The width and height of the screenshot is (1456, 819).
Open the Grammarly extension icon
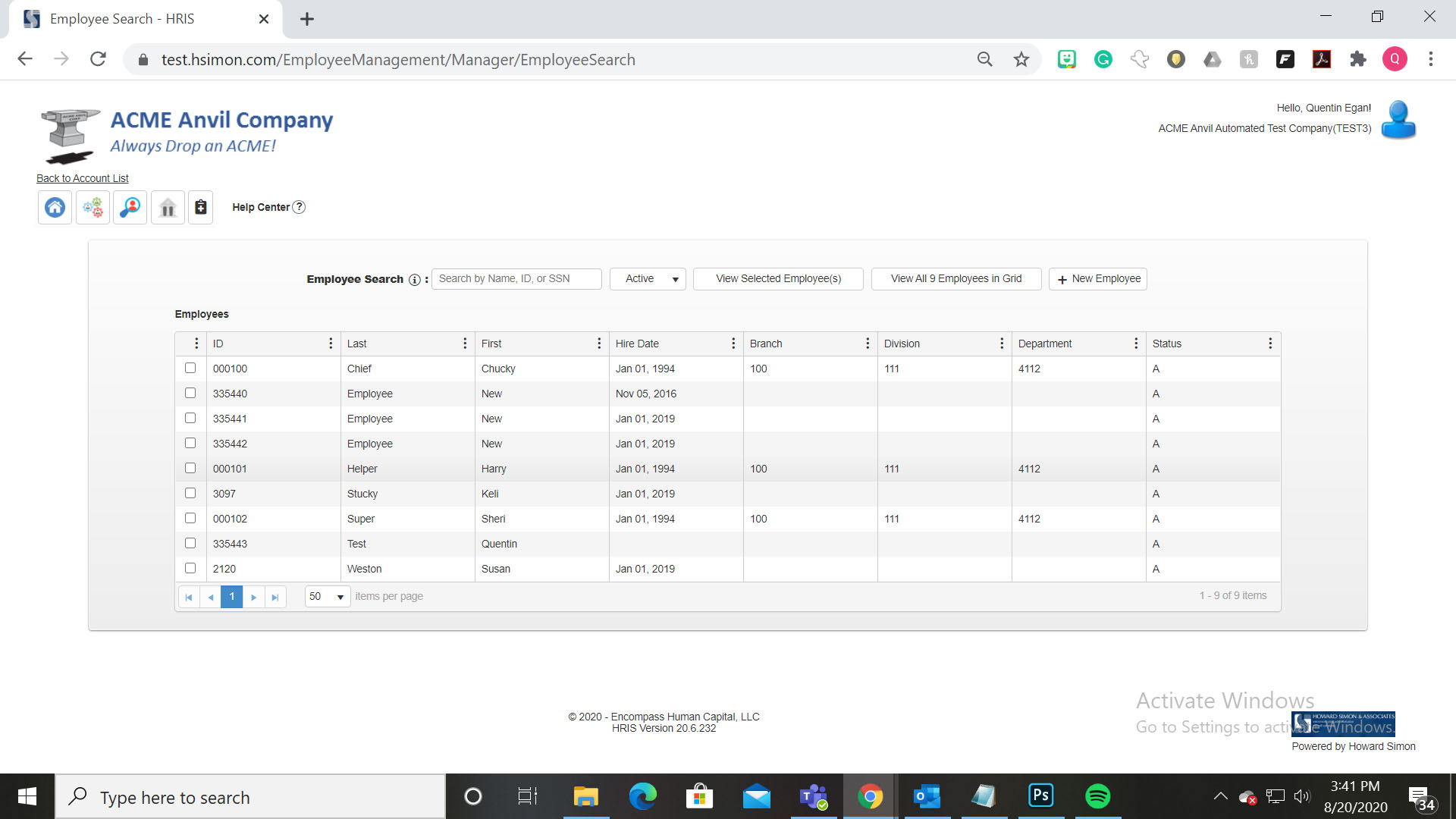tap(1103, 59)
